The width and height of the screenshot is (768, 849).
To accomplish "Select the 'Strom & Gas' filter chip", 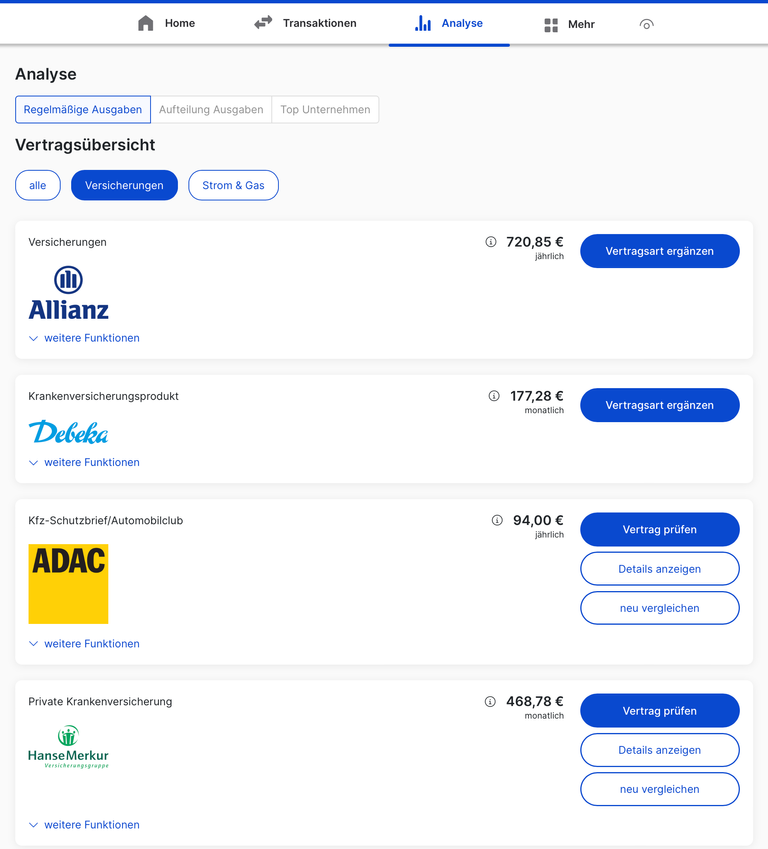I will pyautogui.click(x=233, y=185).
